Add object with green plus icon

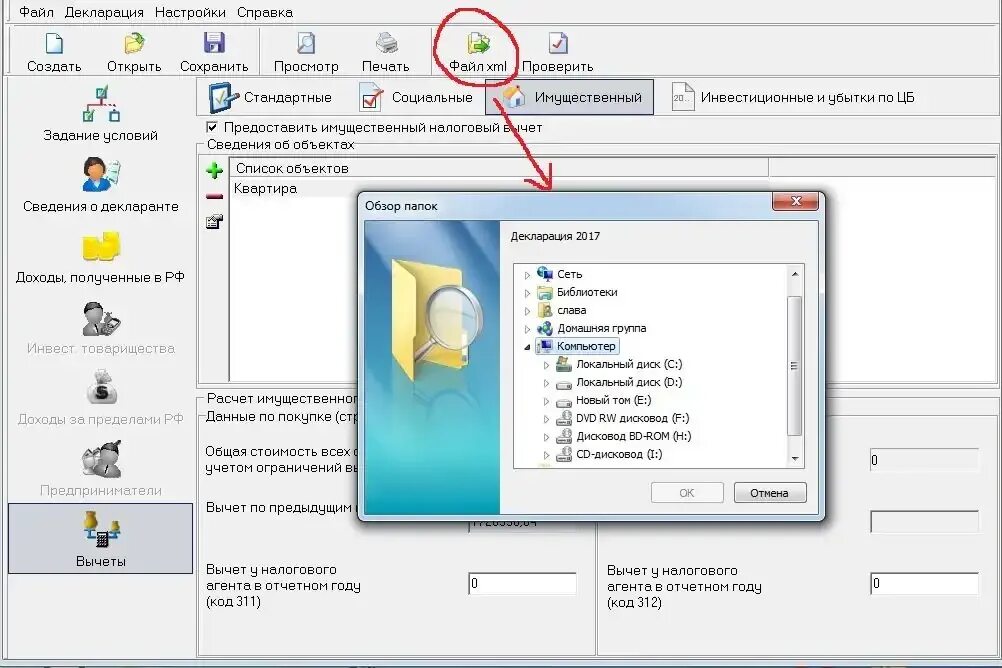(x=215, y=171)
